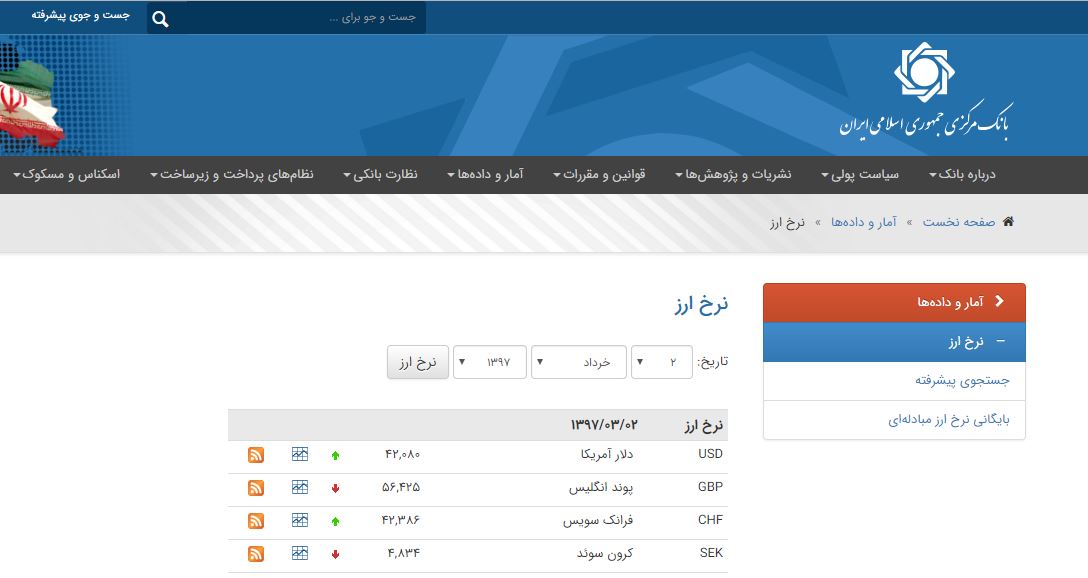Image resolution: width=1088 pixels, height=578 pixels.
Task: Click the SEK rate value ۴,۸۳۴
Action: 404,554
